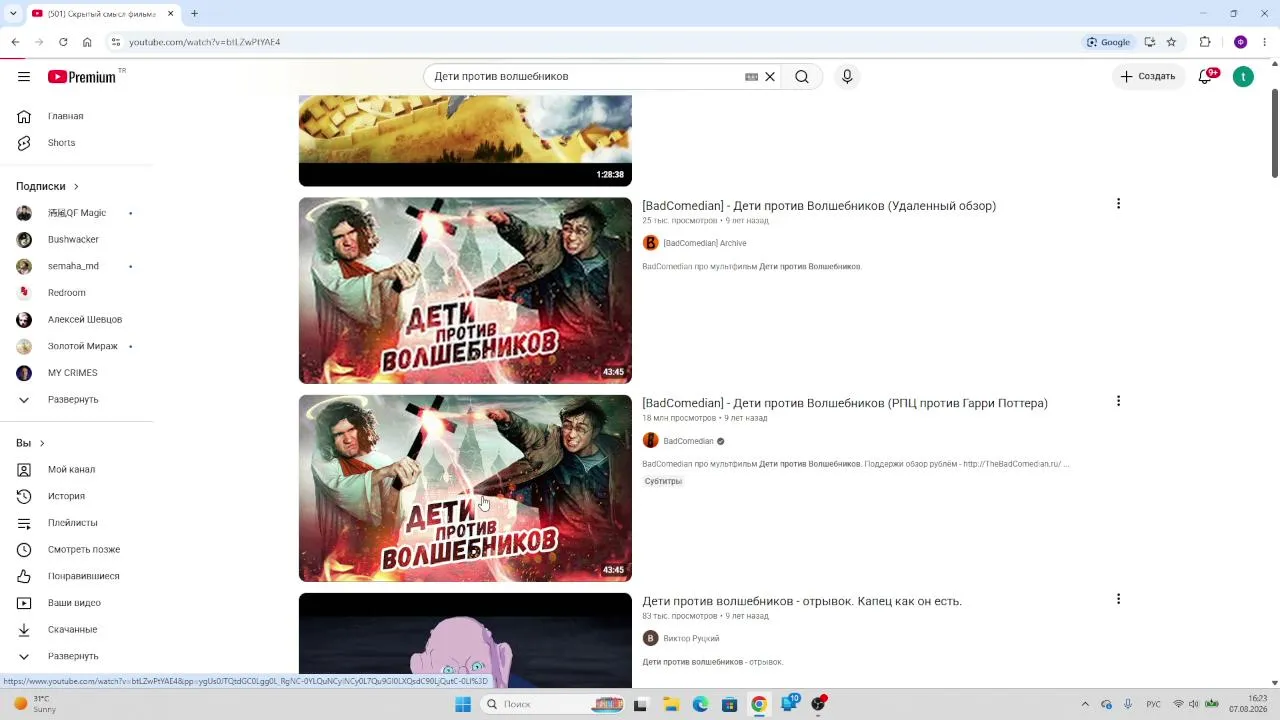Open the Удаленный обзор video thumbnail

tap(465, 291)
